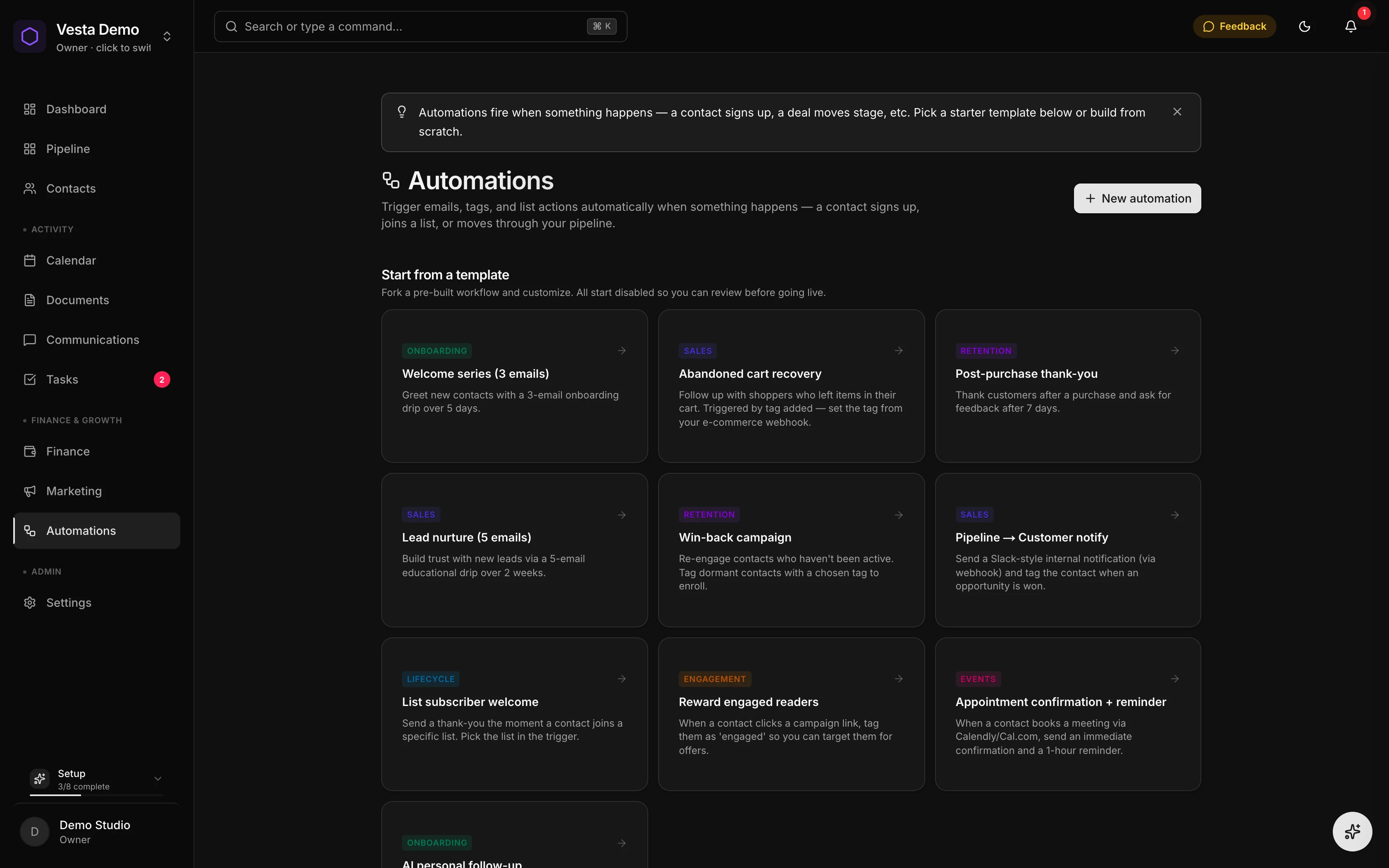Open the Reward engaged readers arrow
The width and height of the screenshot is (1389, 868).
[x=899, y=679]
